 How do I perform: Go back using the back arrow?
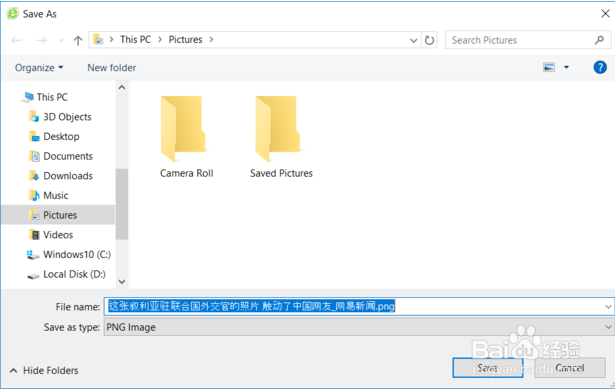[16, 40]
